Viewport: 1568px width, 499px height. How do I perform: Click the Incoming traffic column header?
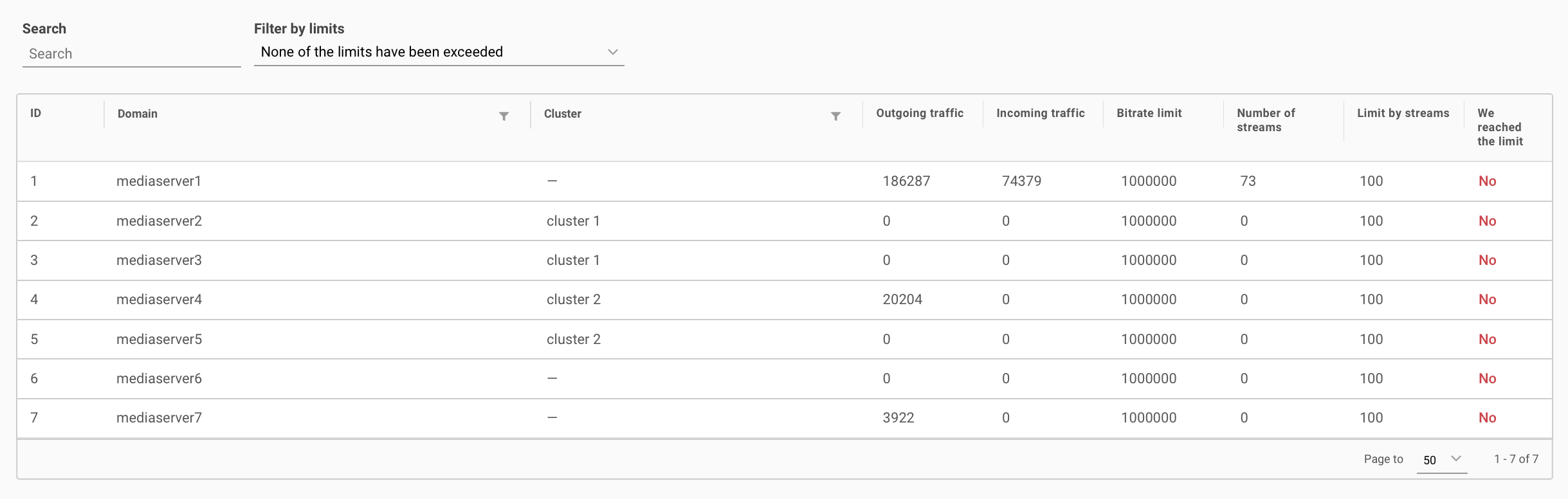point(1040,113)
